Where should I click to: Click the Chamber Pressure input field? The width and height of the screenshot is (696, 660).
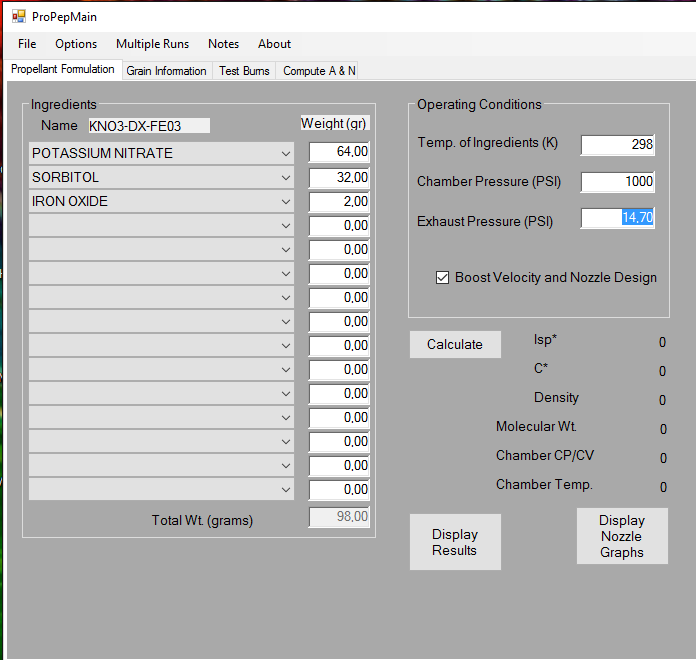click(617, 182)
